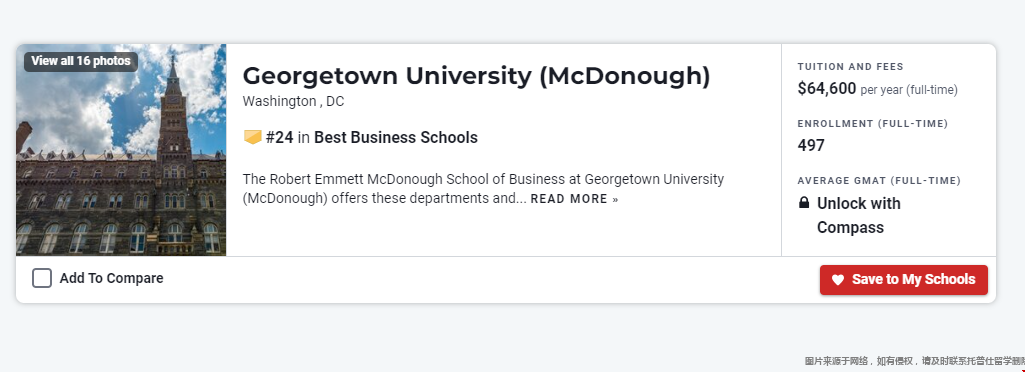Click the Washington, DC location text

(293, 101)
